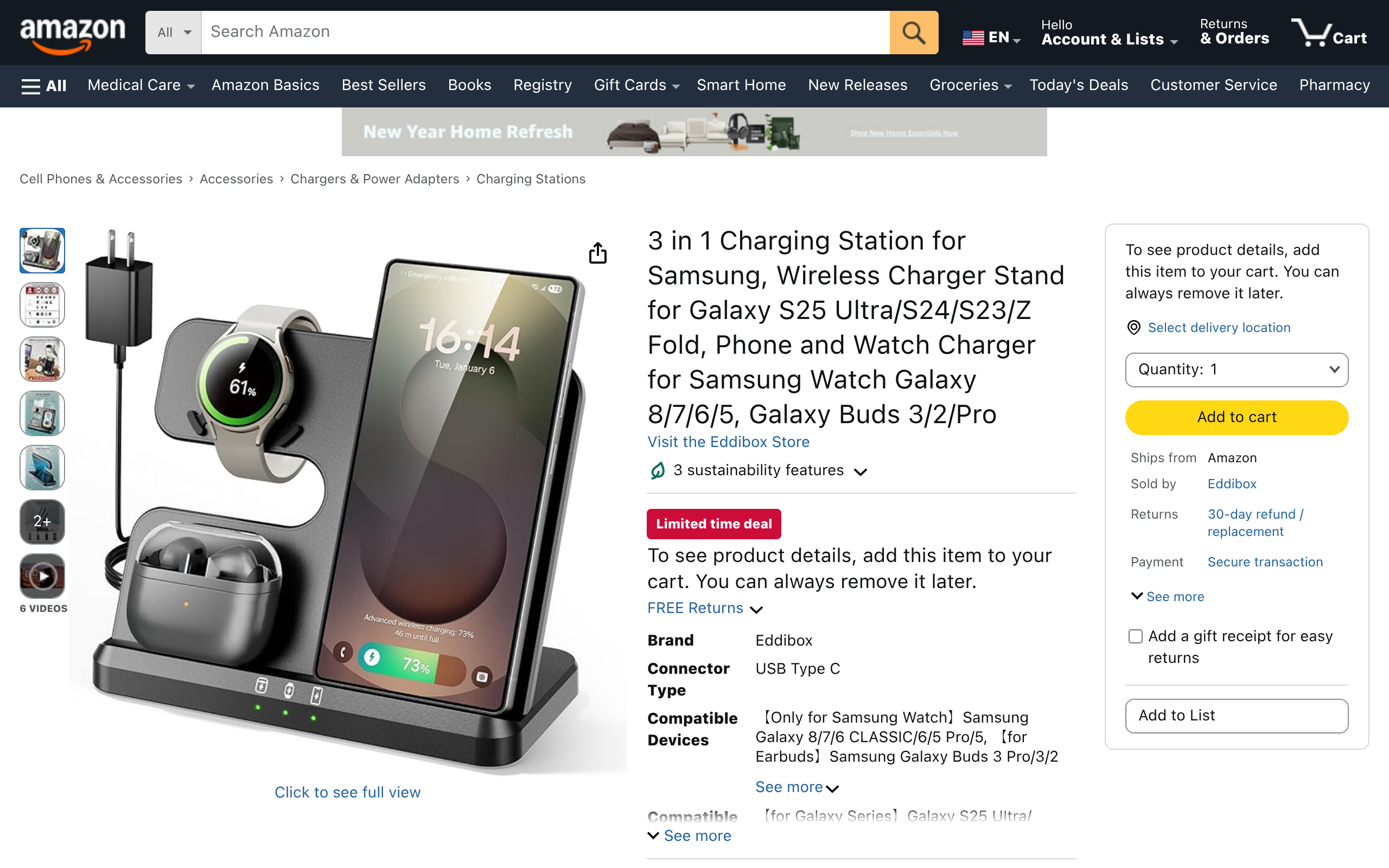Click the orange search magnifier button
Image resolution: width=1389 pixels, height=868 pixels.
click(913, 33)
